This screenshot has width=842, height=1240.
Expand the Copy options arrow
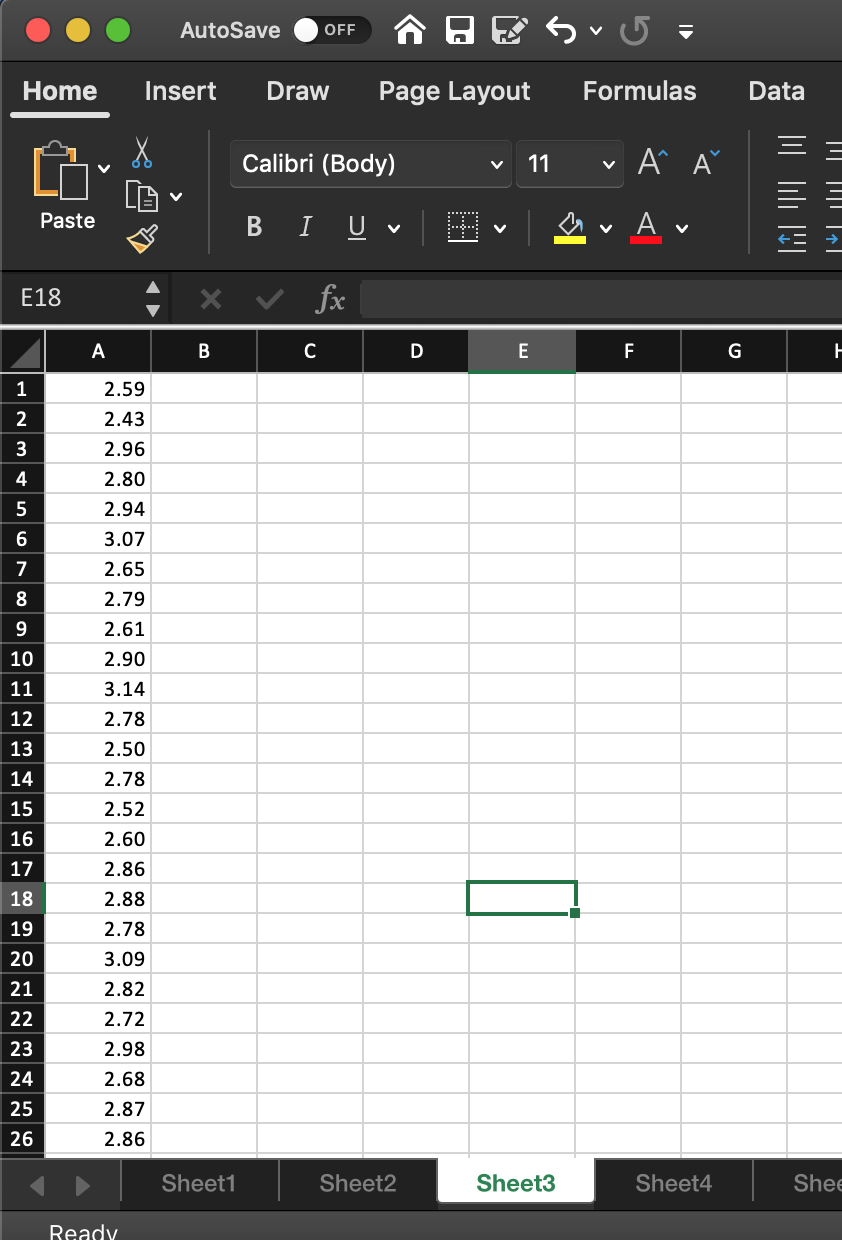176,196
